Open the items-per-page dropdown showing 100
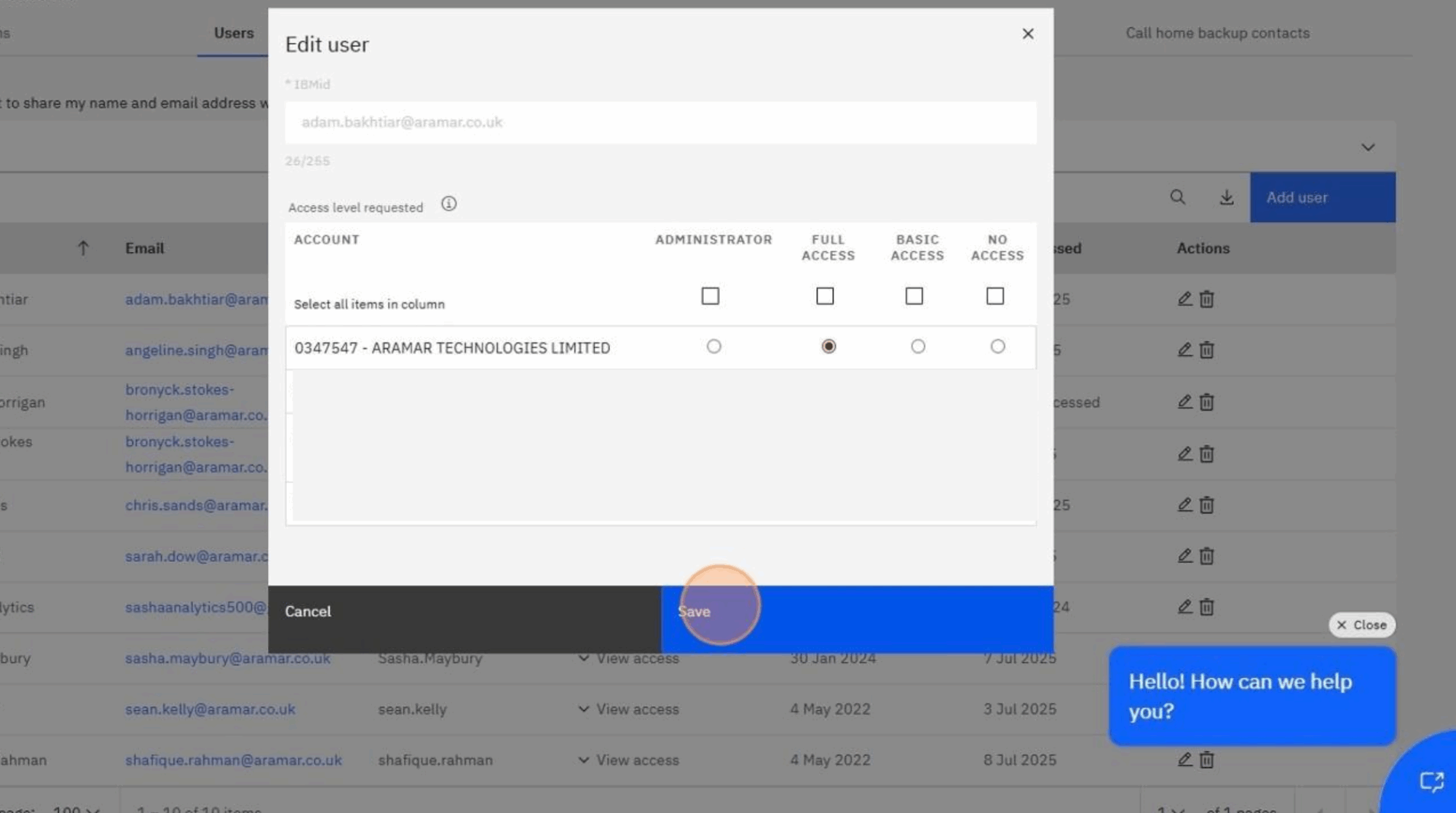 click(x=75, y=809)
